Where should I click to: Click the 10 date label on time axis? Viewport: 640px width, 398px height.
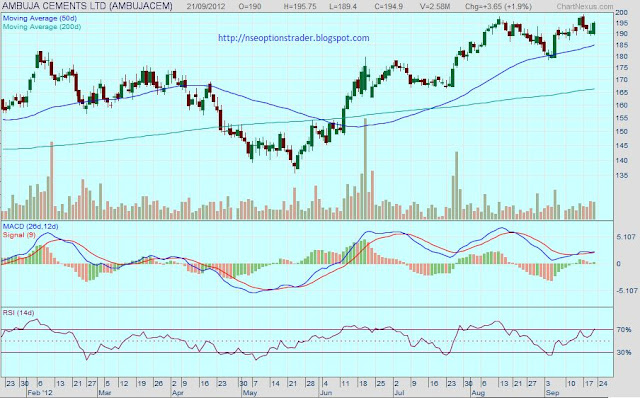tap(571, 384)
